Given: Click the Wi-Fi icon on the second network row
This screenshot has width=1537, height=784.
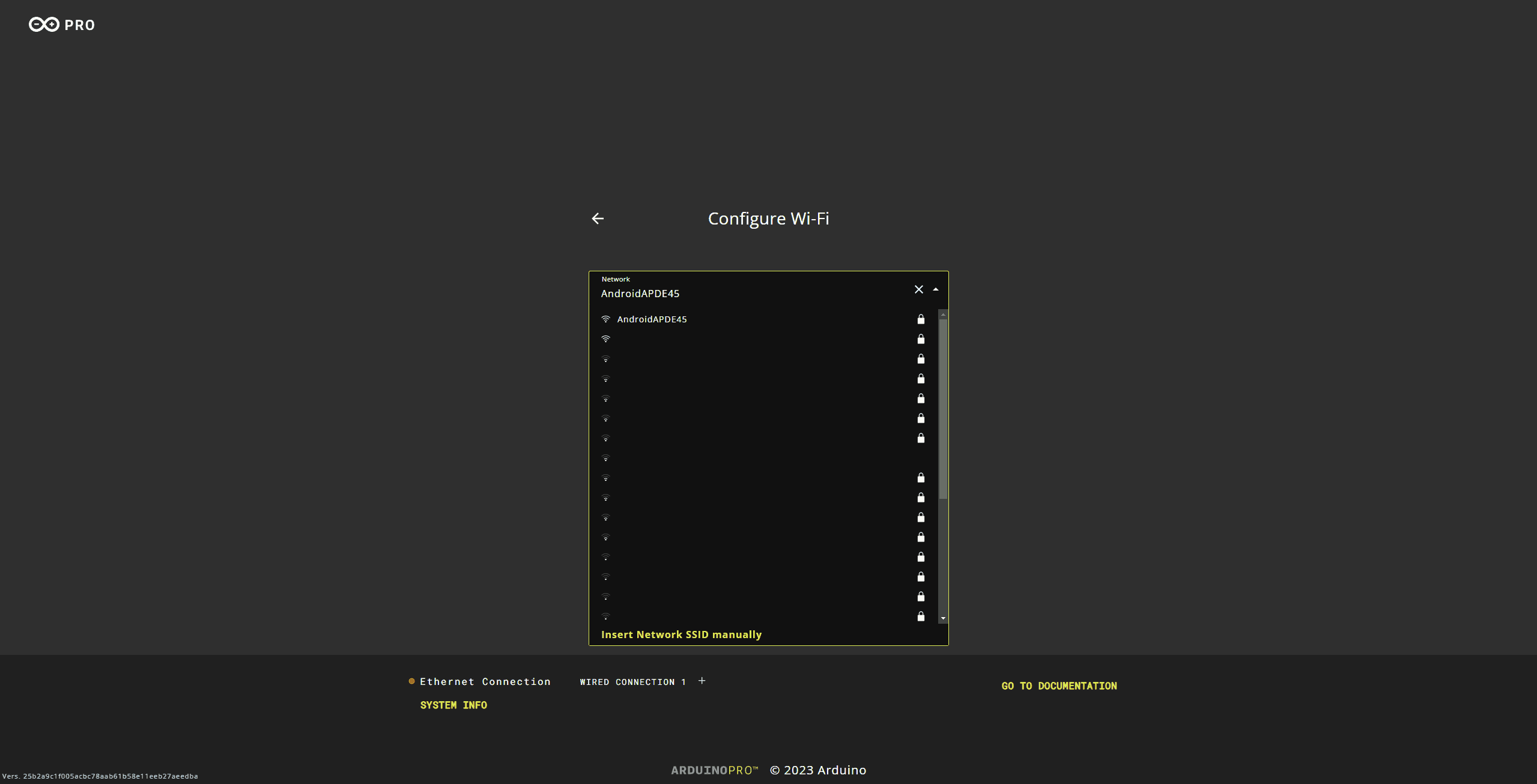Looking at the screenshot, I should click(605, 338).
